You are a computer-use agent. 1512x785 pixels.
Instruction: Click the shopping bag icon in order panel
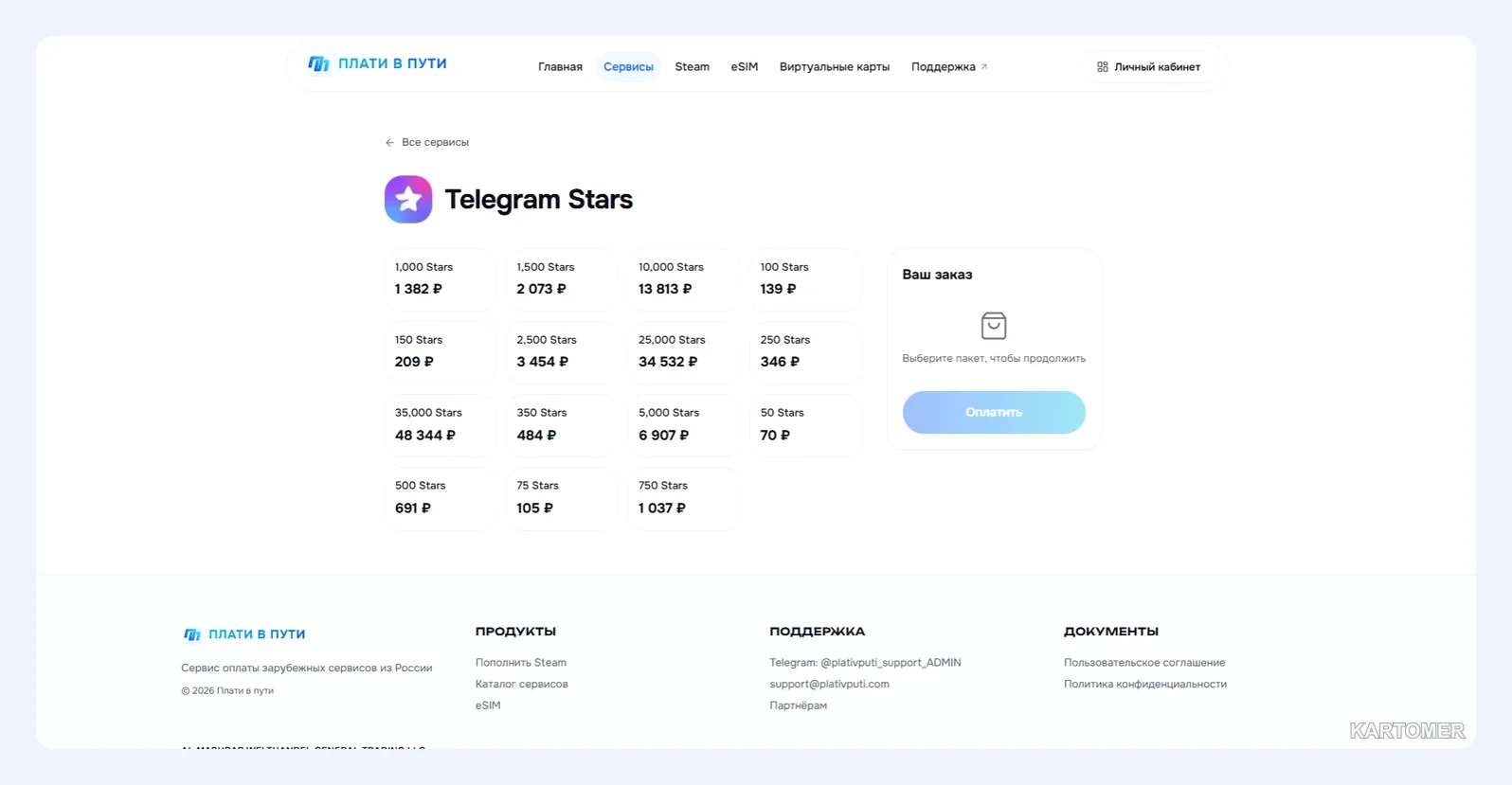pos(994,326)
